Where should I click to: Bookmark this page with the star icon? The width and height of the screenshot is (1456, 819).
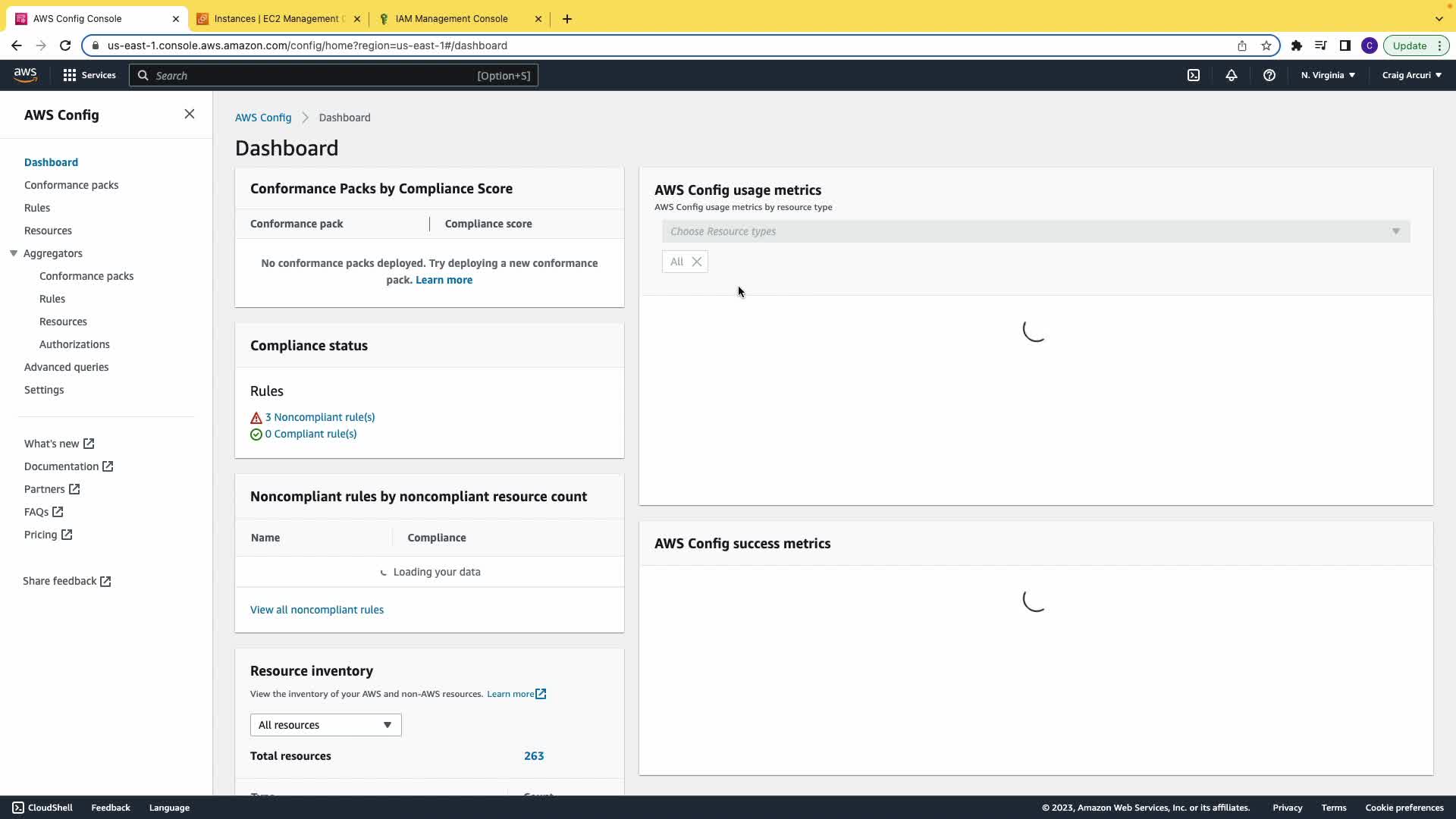[x=1266, y=45]
